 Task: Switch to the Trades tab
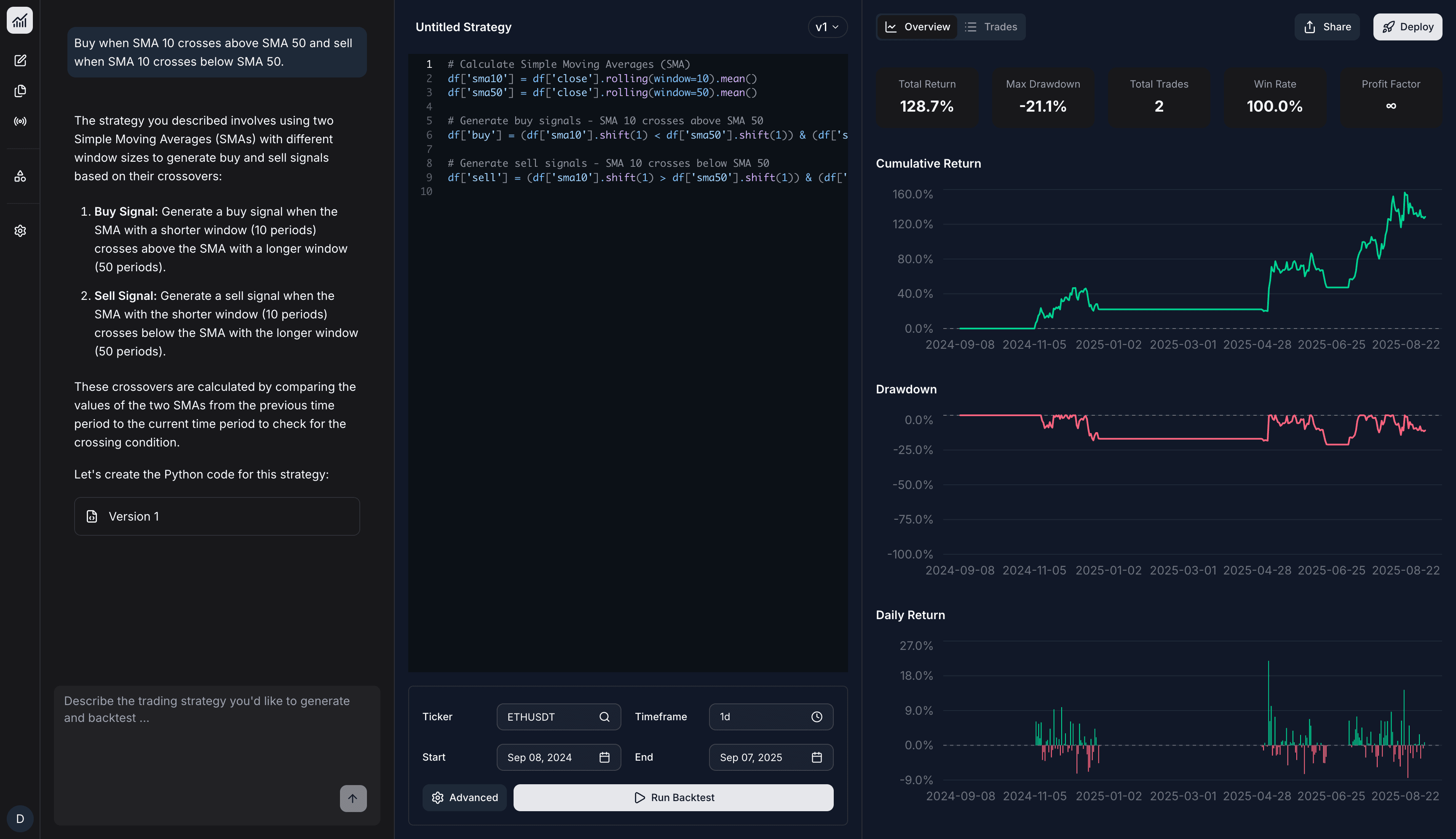[991, 27]
